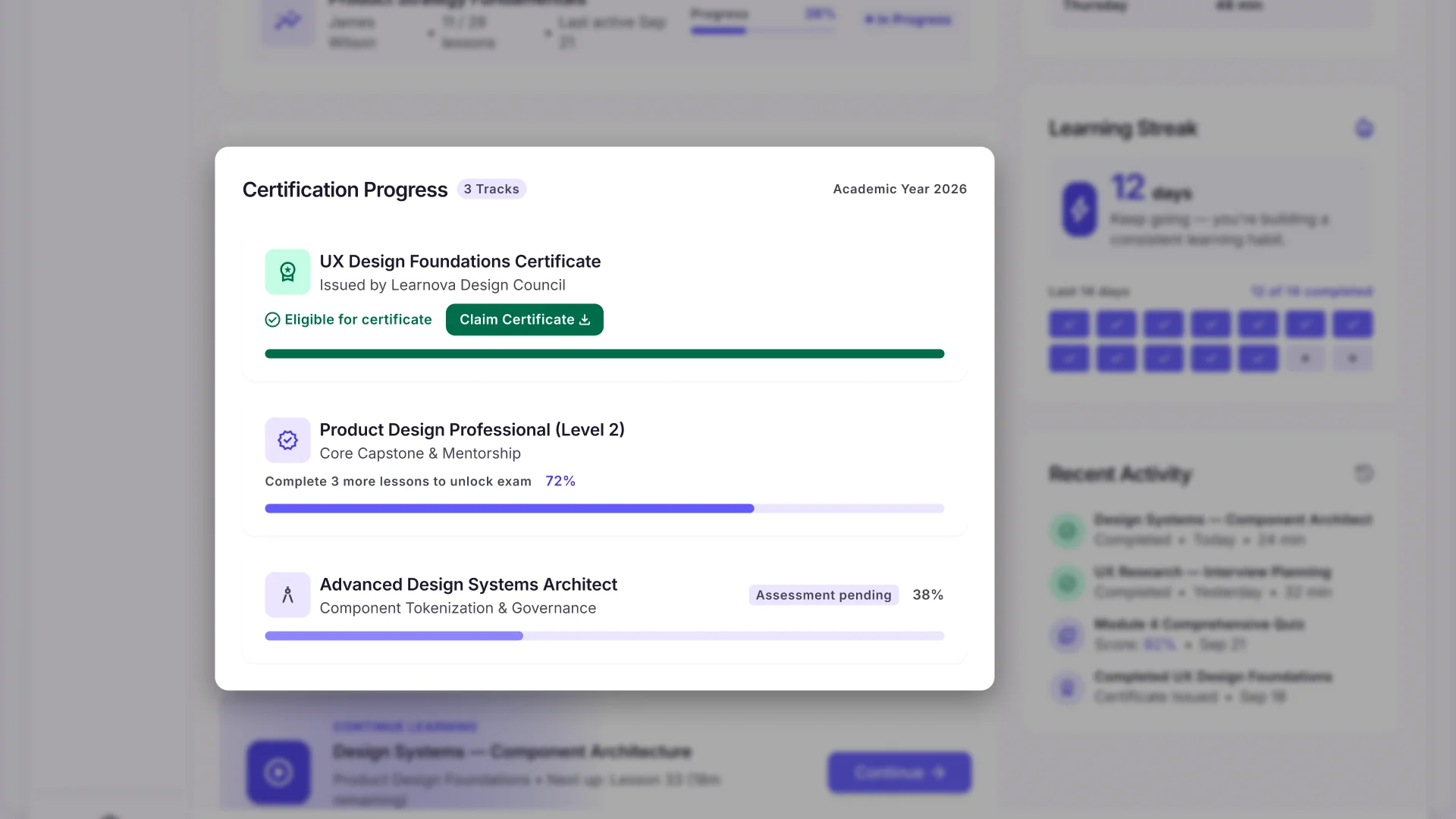Viewport: 1456px width, 819px height.
Task: Click the Core Capstone & Mentorship subtitle
Action: [x=420, y=453]
